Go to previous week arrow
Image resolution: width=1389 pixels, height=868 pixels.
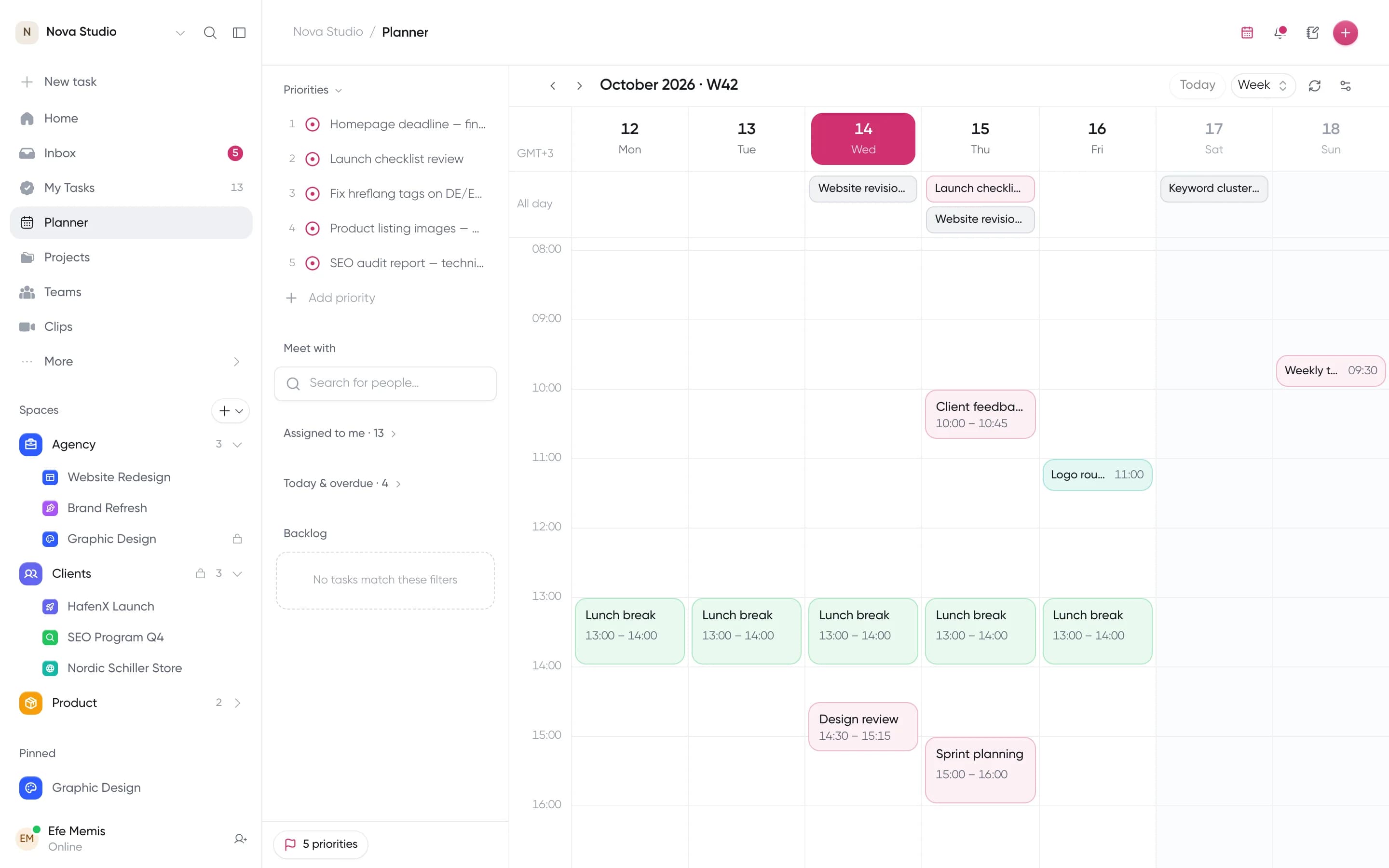point(553,85)
